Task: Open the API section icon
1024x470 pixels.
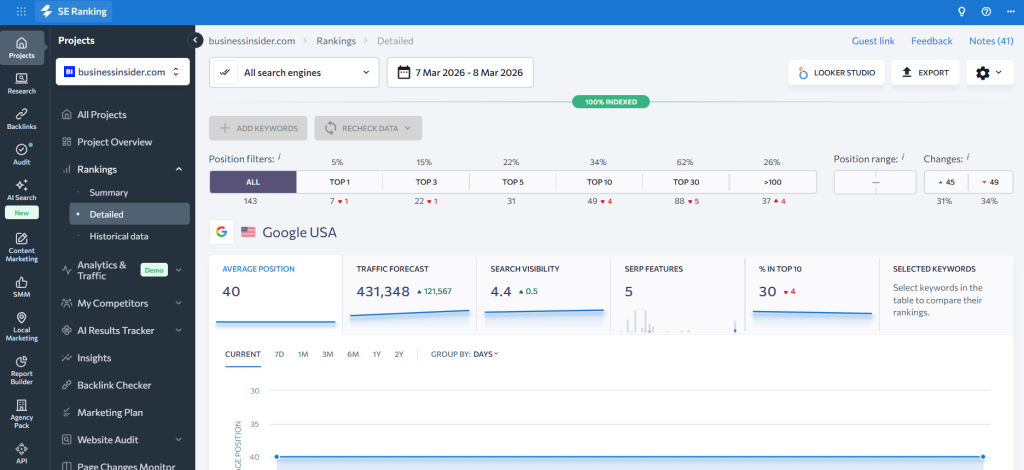Action: (x=22, y=454)
